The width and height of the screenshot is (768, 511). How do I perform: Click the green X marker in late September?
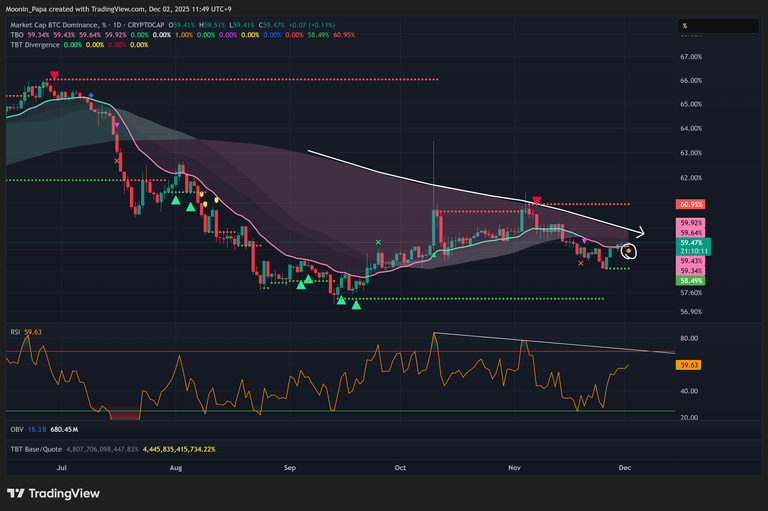(378, 242)
